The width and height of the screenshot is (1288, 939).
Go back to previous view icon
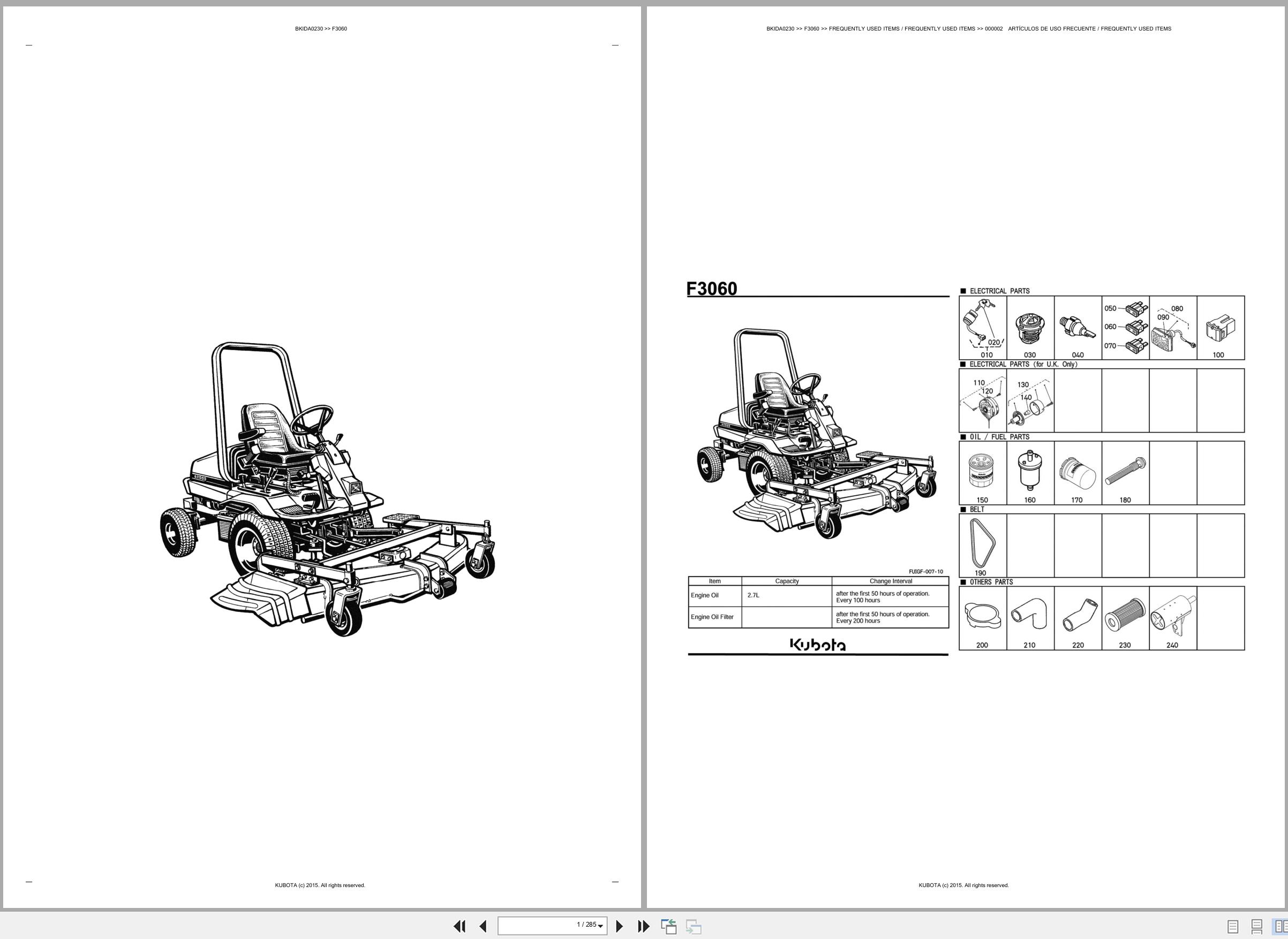pos(669,927)
